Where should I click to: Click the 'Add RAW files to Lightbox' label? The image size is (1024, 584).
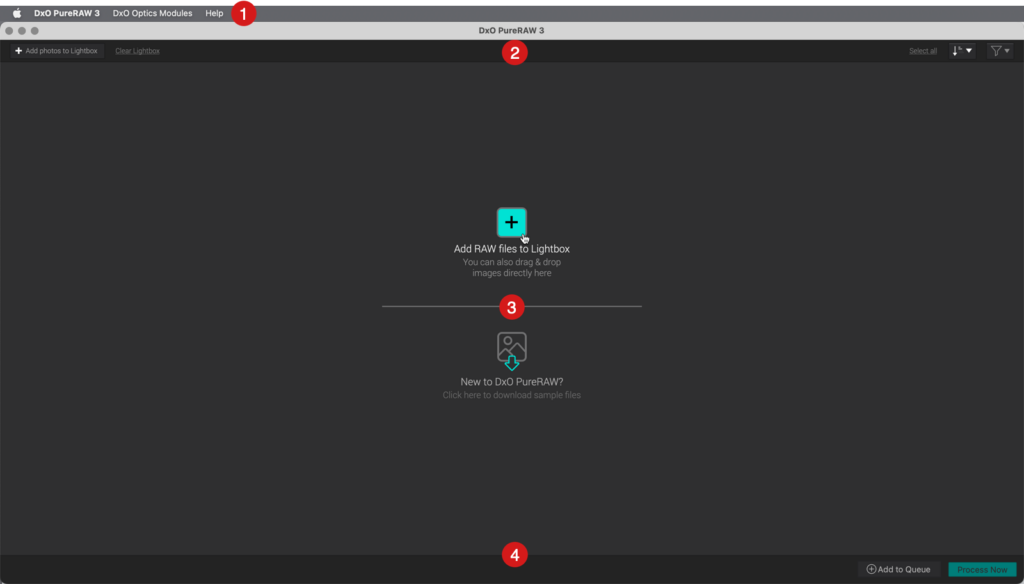(511, 249)
